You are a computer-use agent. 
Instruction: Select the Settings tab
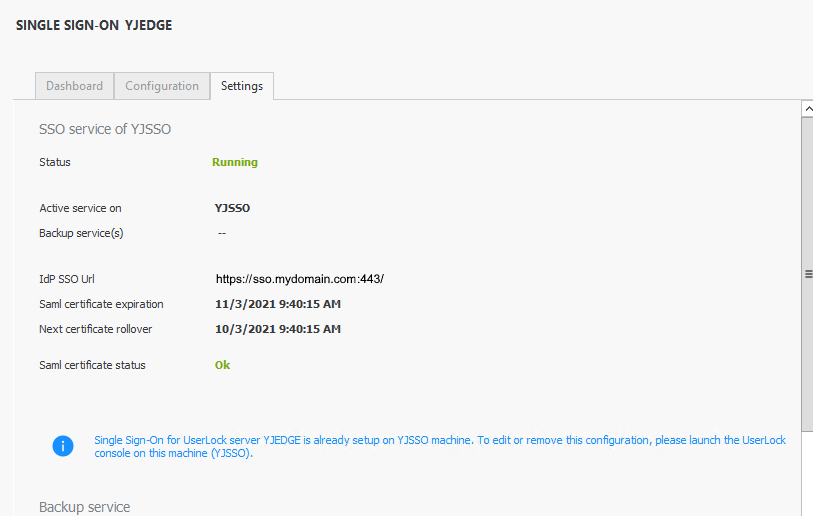[242, 86]
